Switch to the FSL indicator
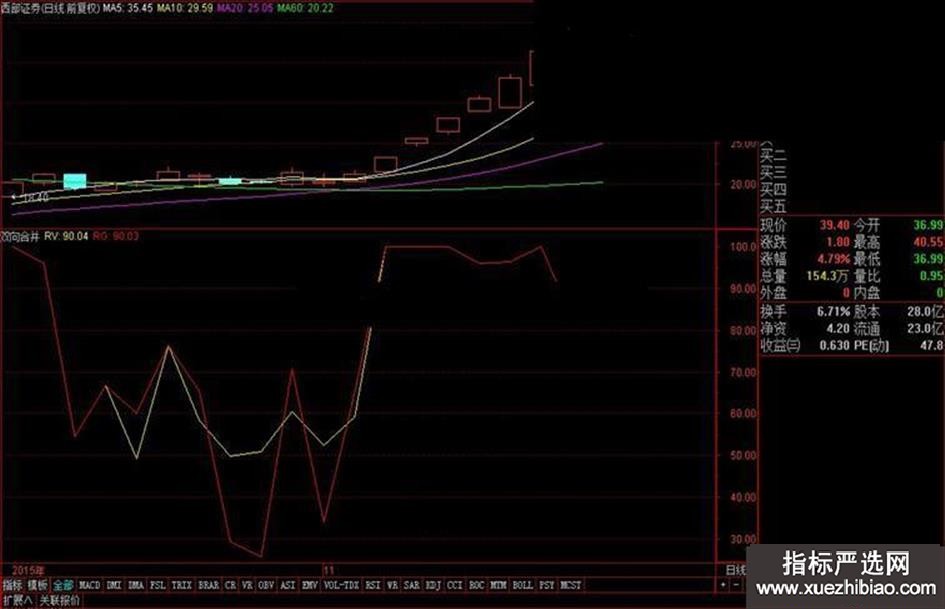Viewport: 945px width, 609px height. click(x=157, y=585)
